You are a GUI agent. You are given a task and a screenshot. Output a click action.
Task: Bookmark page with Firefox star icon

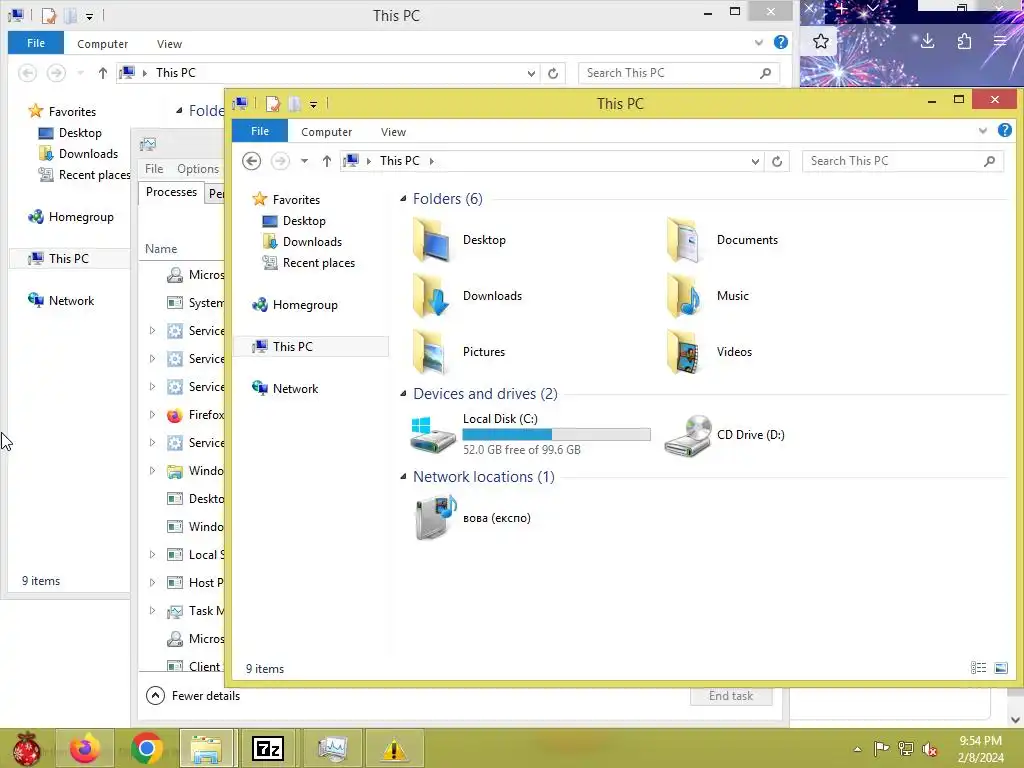pyautogui.click(x=821, y=42)
